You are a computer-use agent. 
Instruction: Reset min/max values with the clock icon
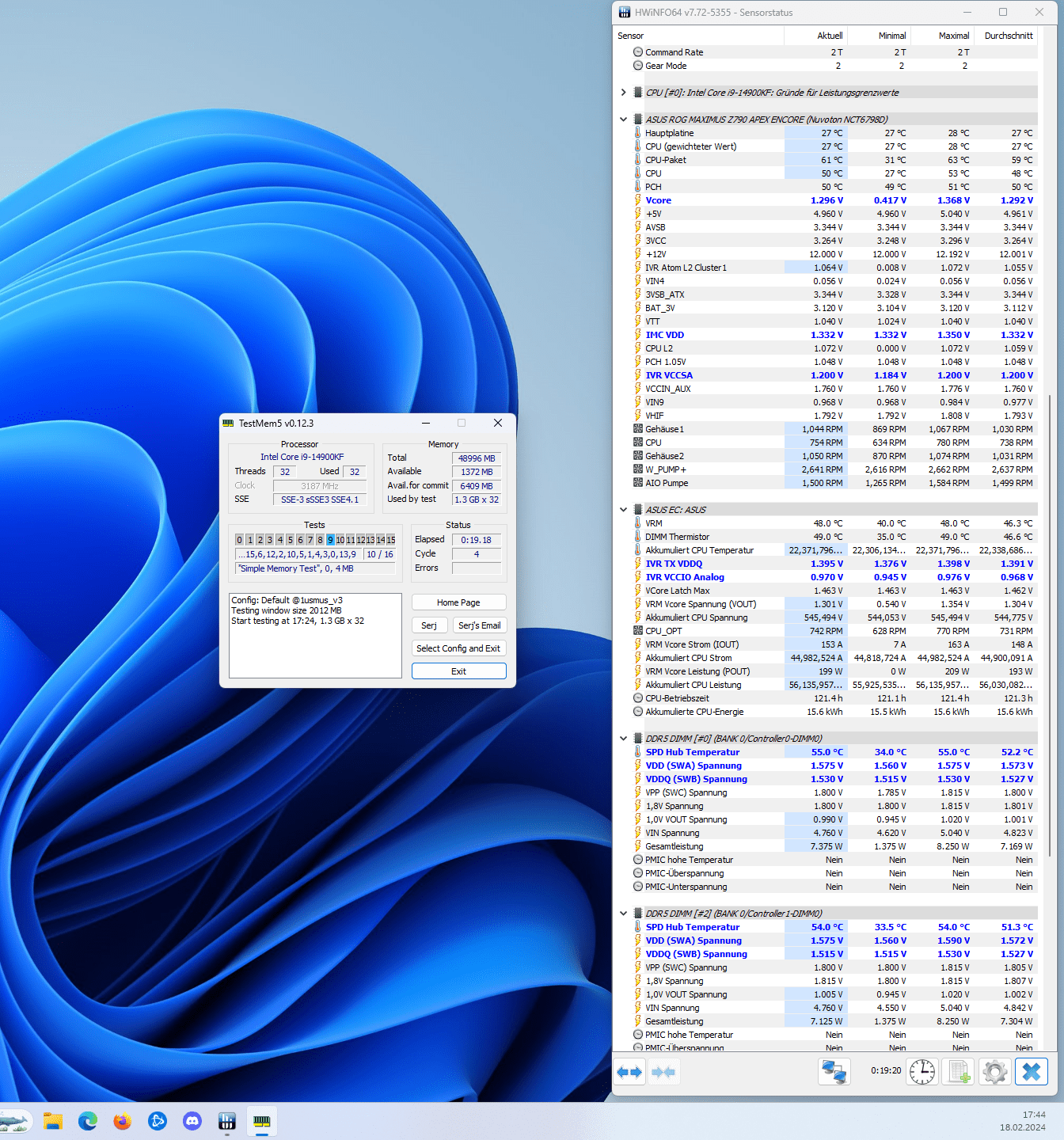[922, 1072]
